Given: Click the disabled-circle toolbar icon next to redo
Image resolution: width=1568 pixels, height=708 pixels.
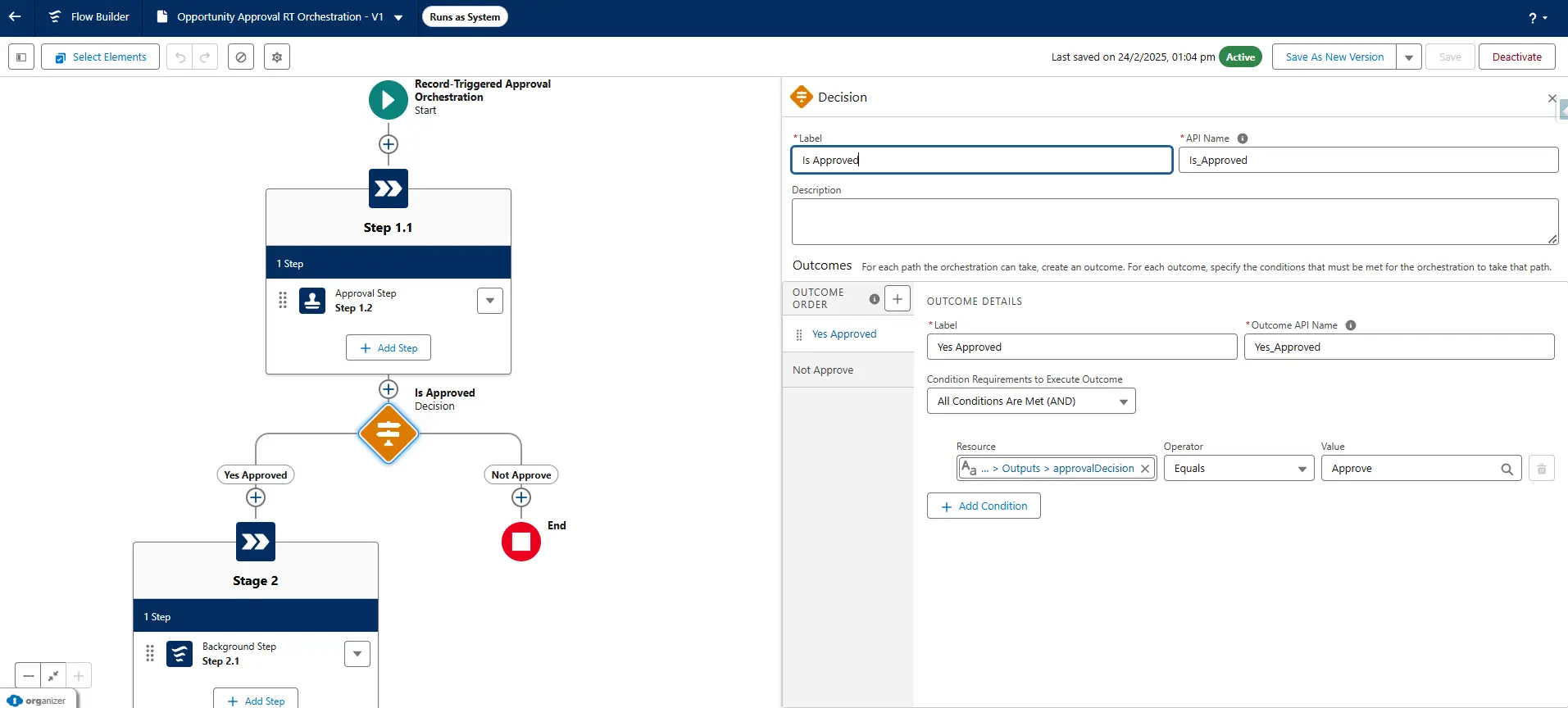Looking at the screenshot, I should click(x=240, y=57).
